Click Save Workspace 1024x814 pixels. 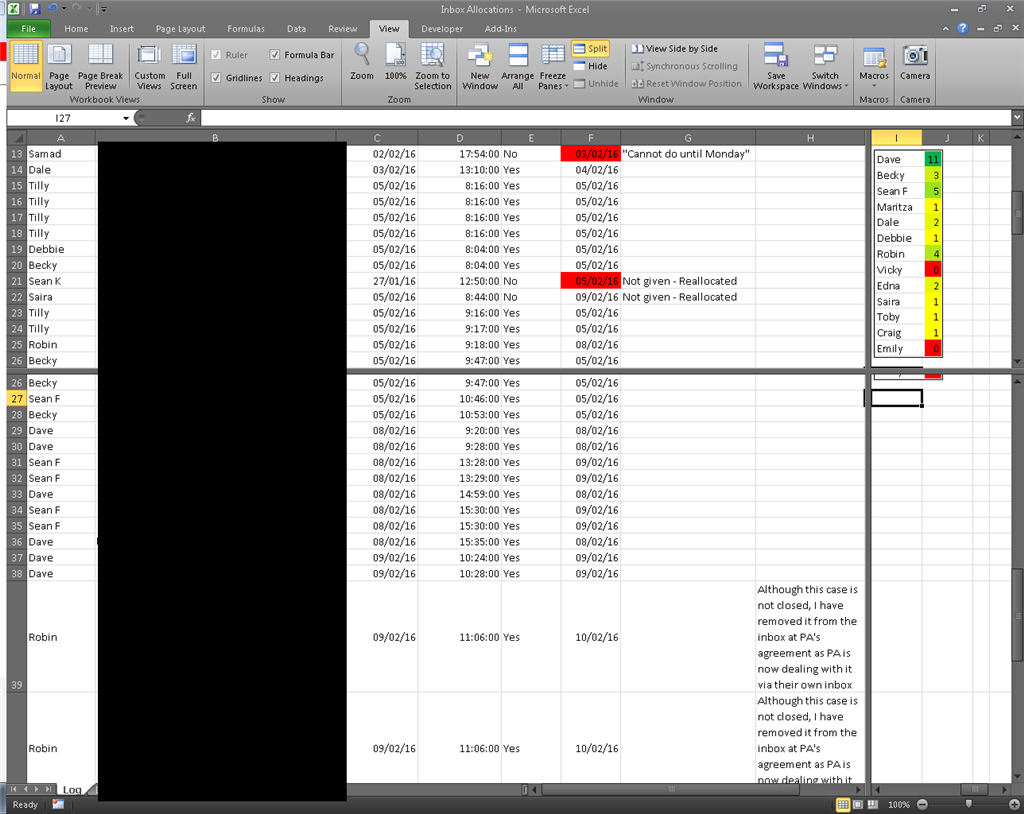pos(776,67)
